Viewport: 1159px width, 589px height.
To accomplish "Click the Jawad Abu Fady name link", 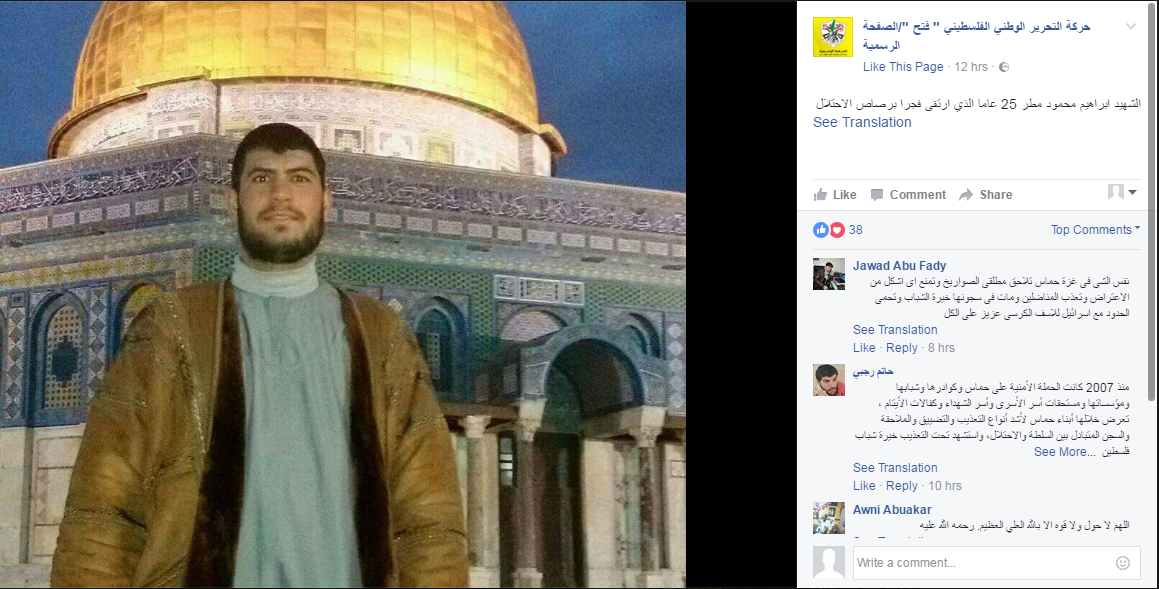I will click(x=899, y=265).
